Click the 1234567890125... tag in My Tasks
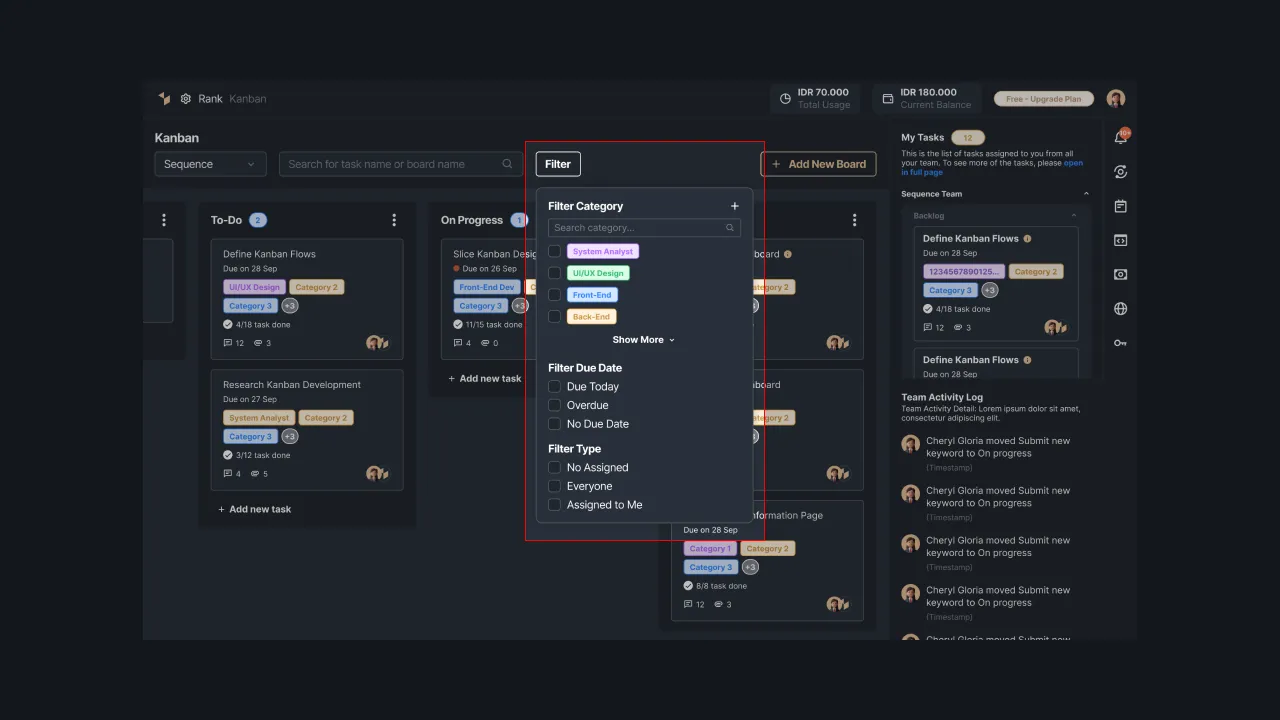Viewport: 1280px width, 720px height. (964, 271)
